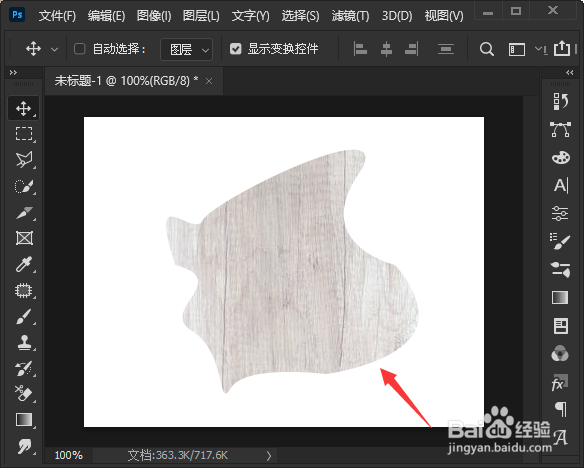Open the 滤镜(T) menu
Image resolution: width=584 pixels, height=468 pixels.
(350, 16)
